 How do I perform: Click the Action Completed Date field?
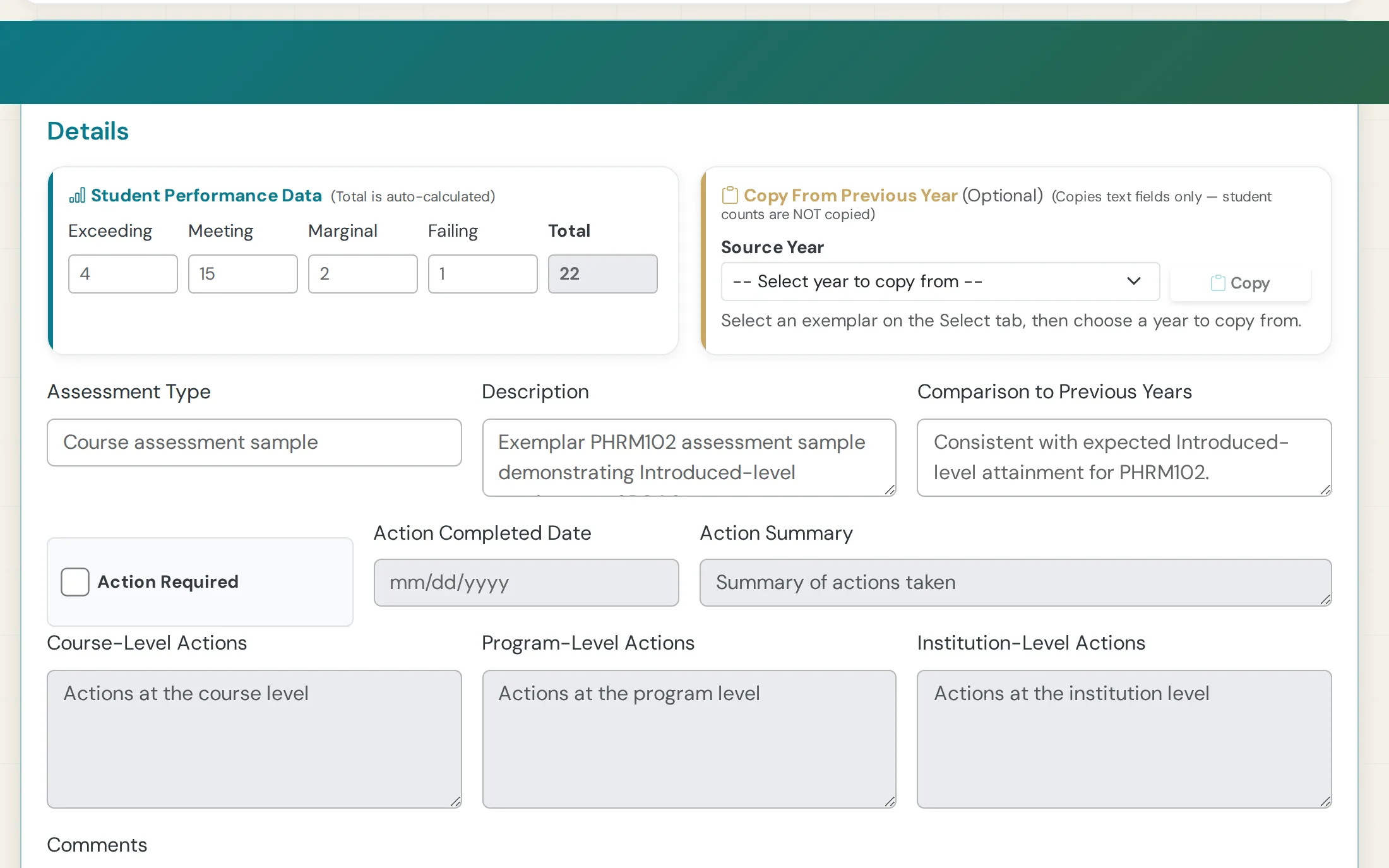click(x=527, y=583)
